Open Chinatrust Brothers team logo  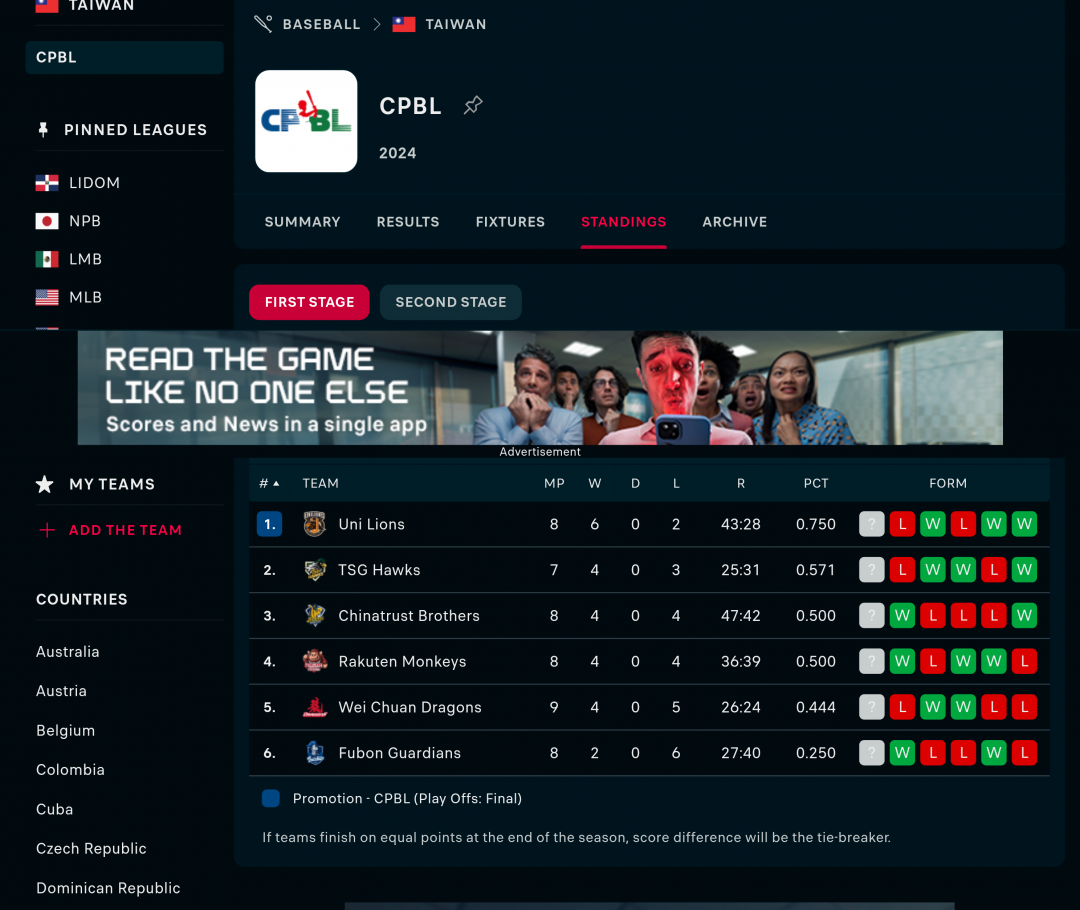315,615
